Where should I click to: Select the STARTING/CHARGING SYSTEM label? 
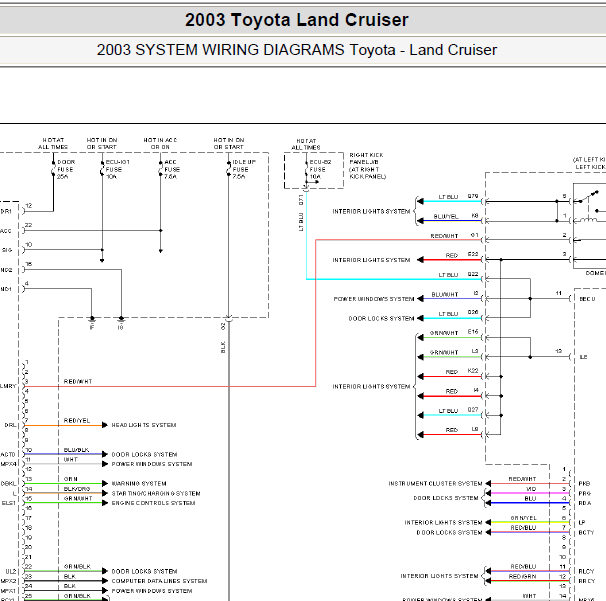pos(156,494)
